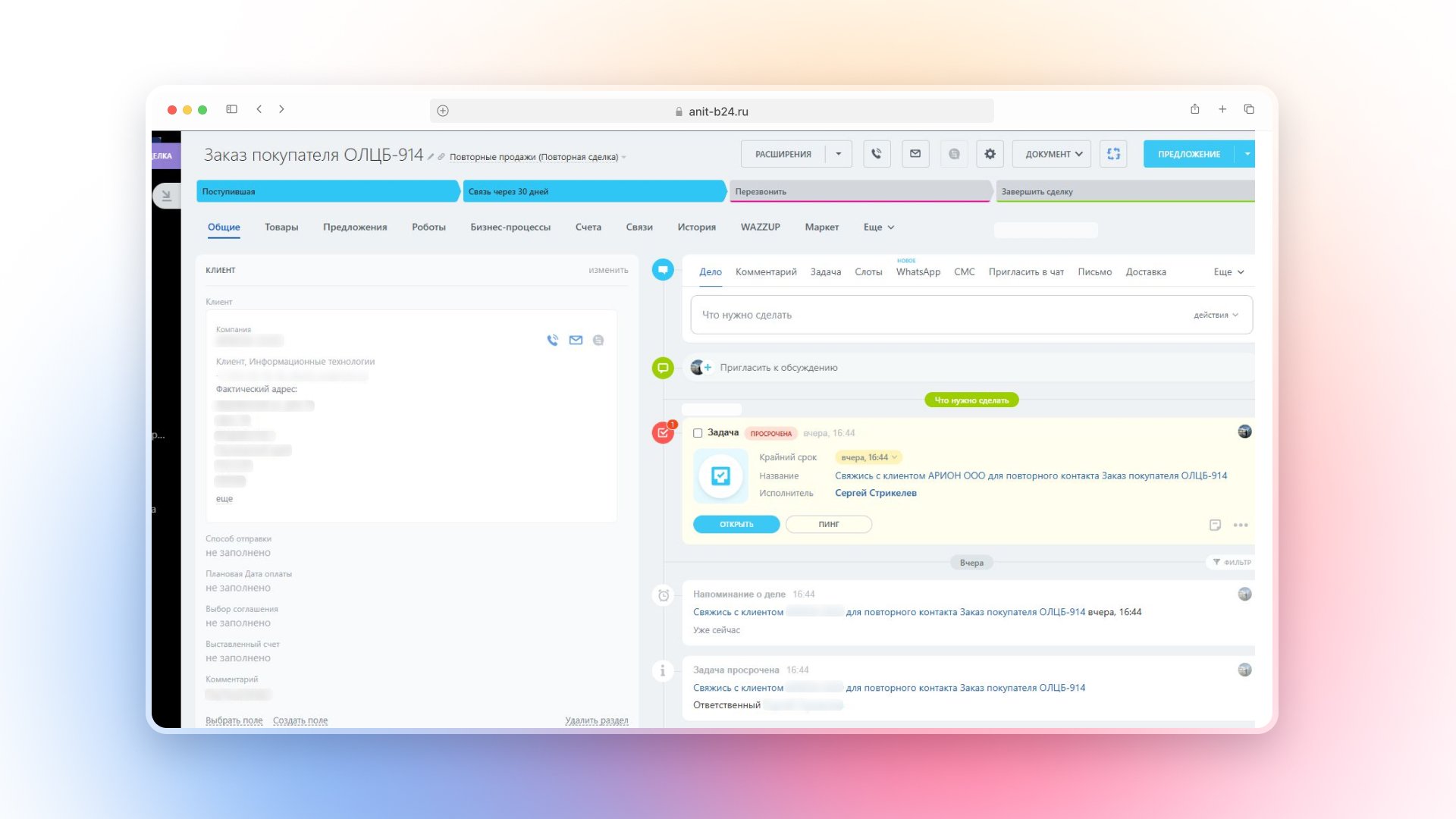This screenshot has width=1456, height=819.
Task: Expand the Документ dropdown
Action: tap(1053, 154)
